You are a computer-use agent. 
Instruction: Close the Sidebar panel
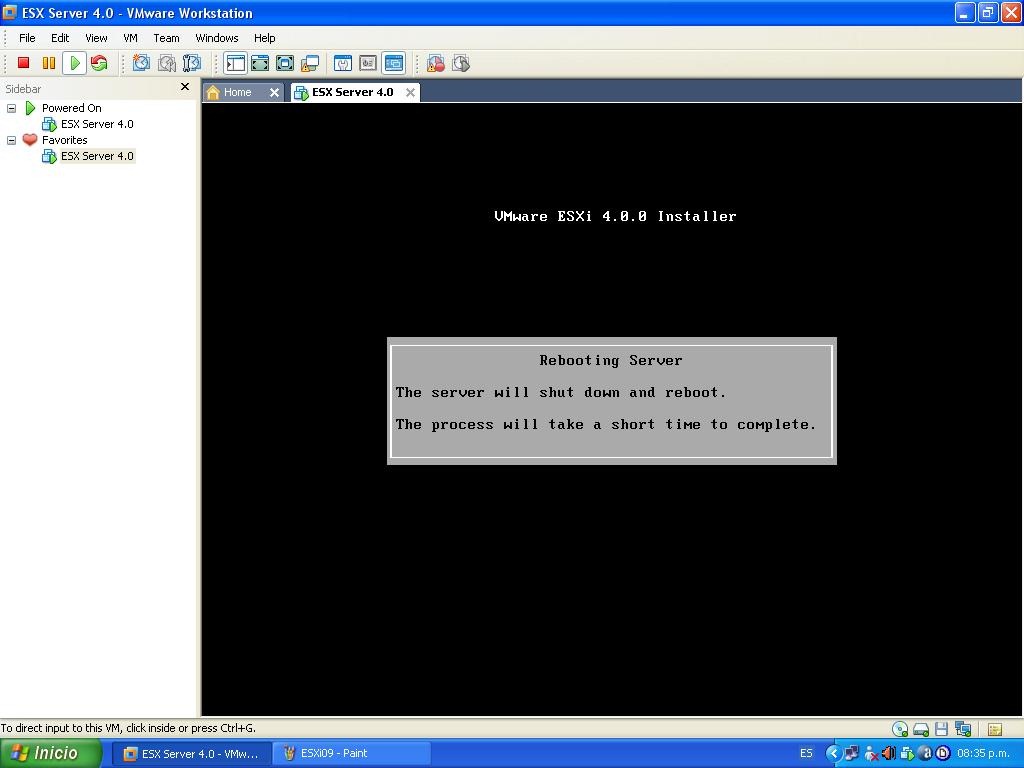[x=185, y=87]
